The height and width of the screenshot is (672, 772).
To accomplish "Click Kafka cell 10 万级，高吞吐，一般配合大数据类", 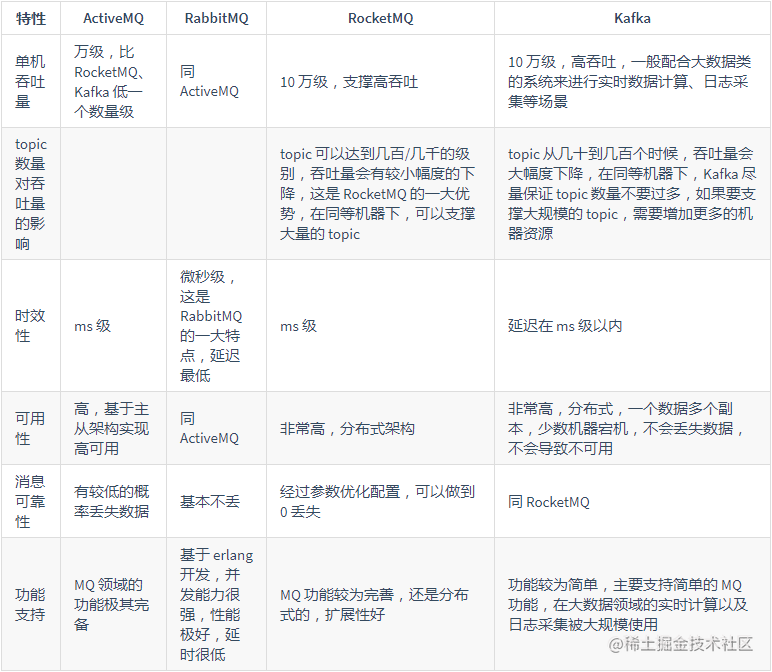I will click(x=632, y=81).
